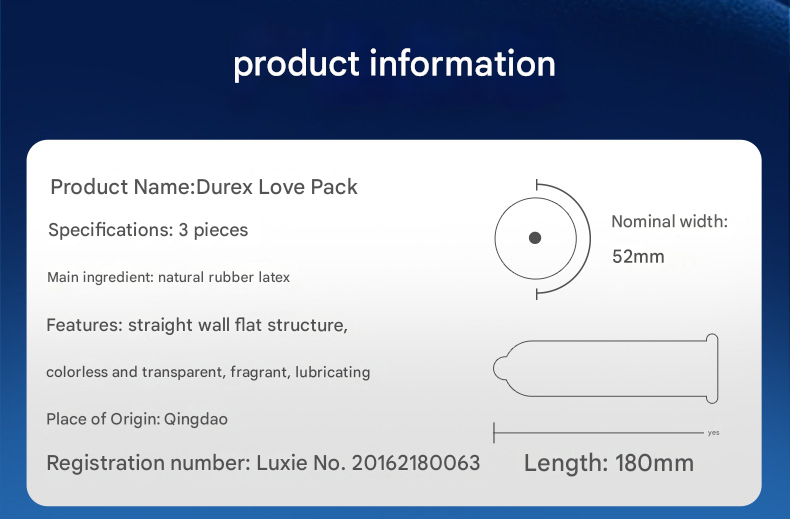Image resolution: width=790 pixels, height=519 pixels.
Task: Click the 'Length: 180mm' text
Action: pos(609,463)
